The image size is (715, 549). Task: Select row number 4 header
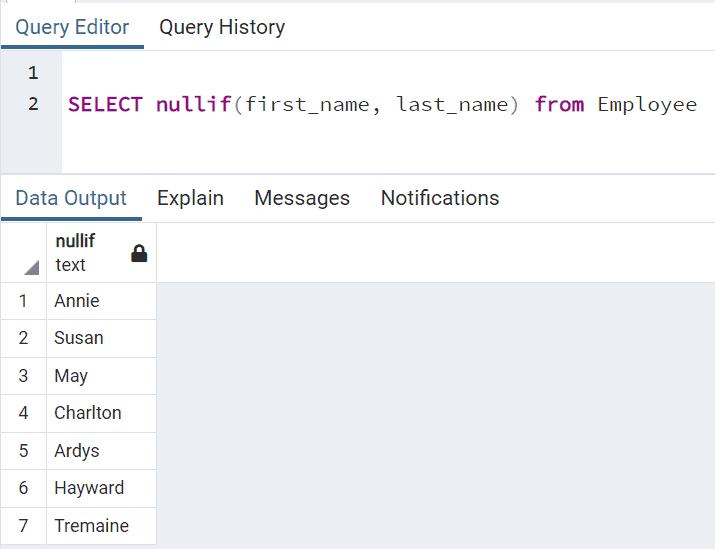(24, 413)
